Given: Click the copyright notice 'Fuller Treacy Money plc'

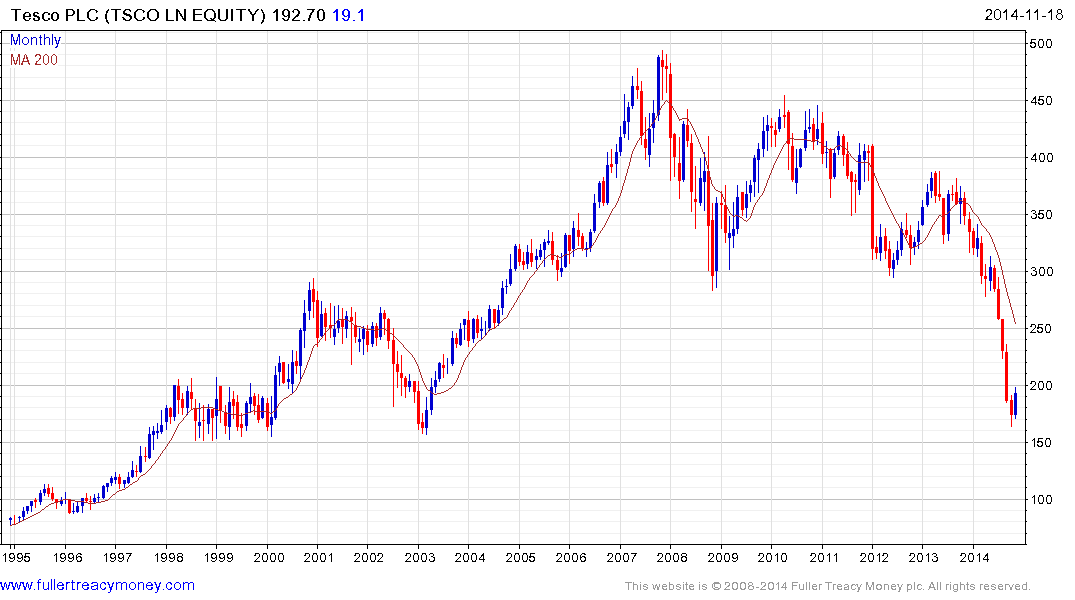Looking at the screenshot, I should click(x=857, y=586).
